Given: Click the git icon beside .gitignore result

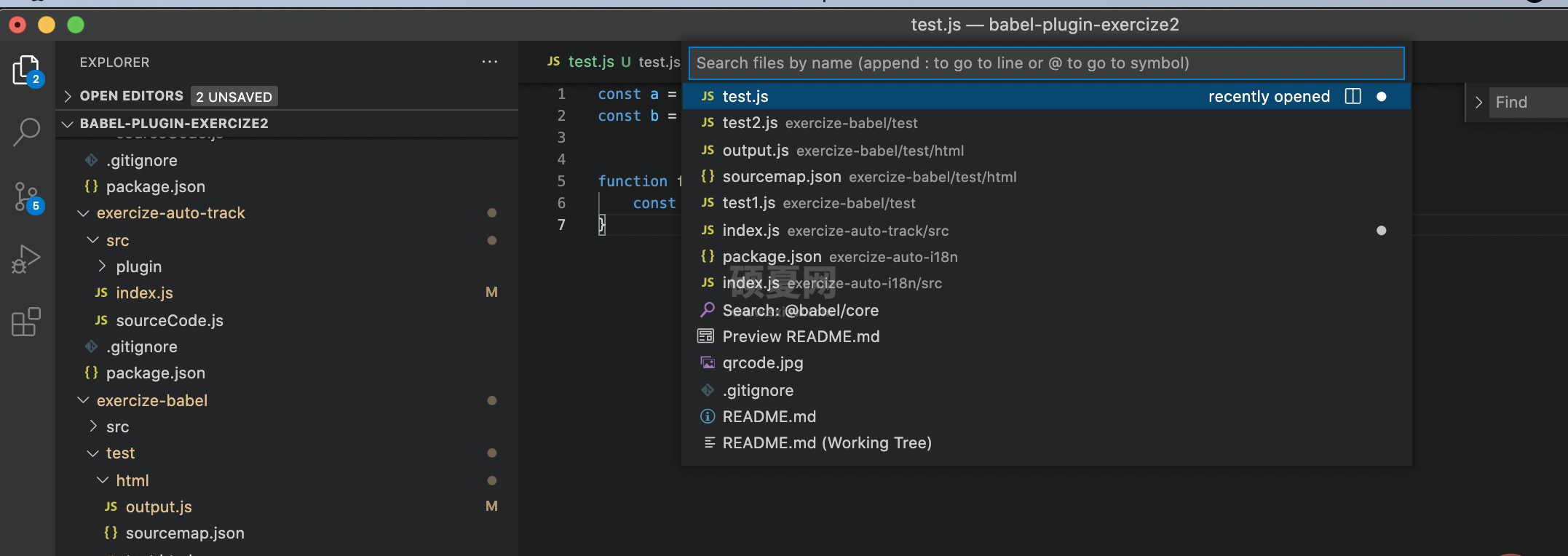Looking at the screenshot, I should pyautogui.click(x=708, y=390).
